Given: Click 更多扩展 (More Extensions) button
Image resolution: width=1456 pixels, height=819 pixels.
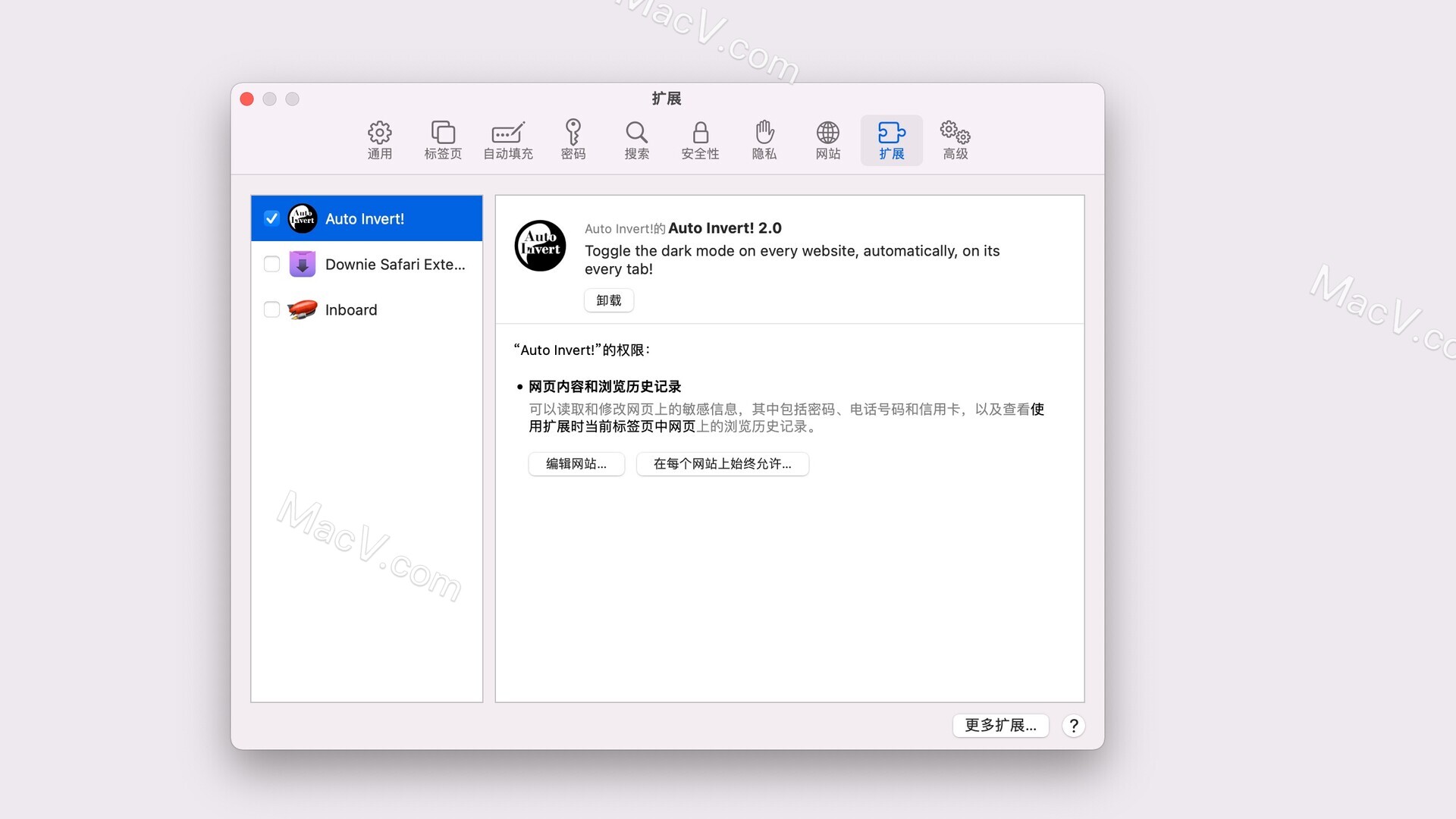Looking at the screenshot, I should 1002,724.
